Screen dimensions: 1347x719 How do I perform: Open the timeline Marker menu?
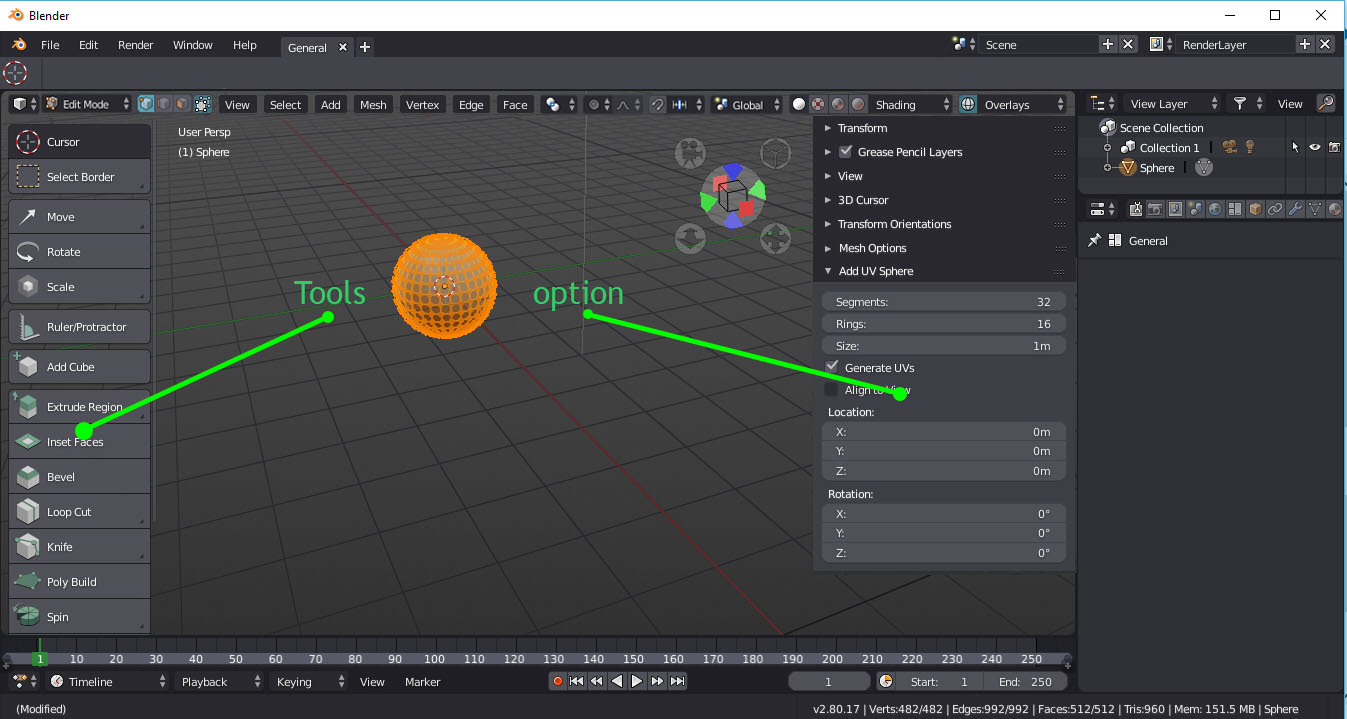pyautogui.click(x=422, y=681)
